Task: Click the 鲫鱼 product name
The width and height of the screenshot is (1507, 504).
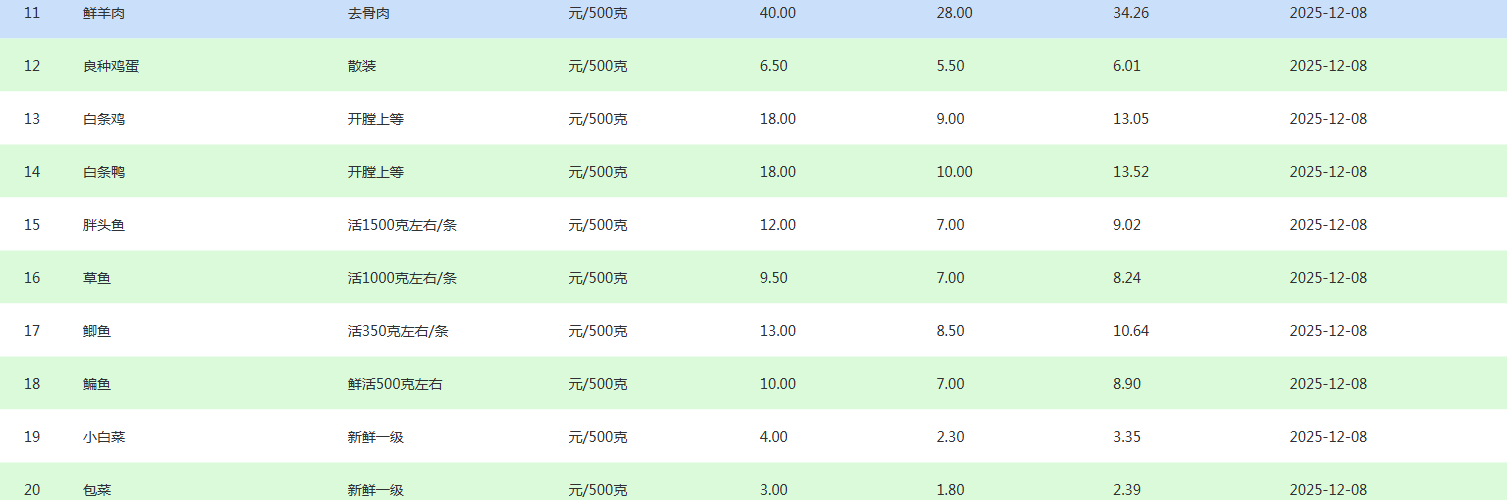Action: pos(97,331)
